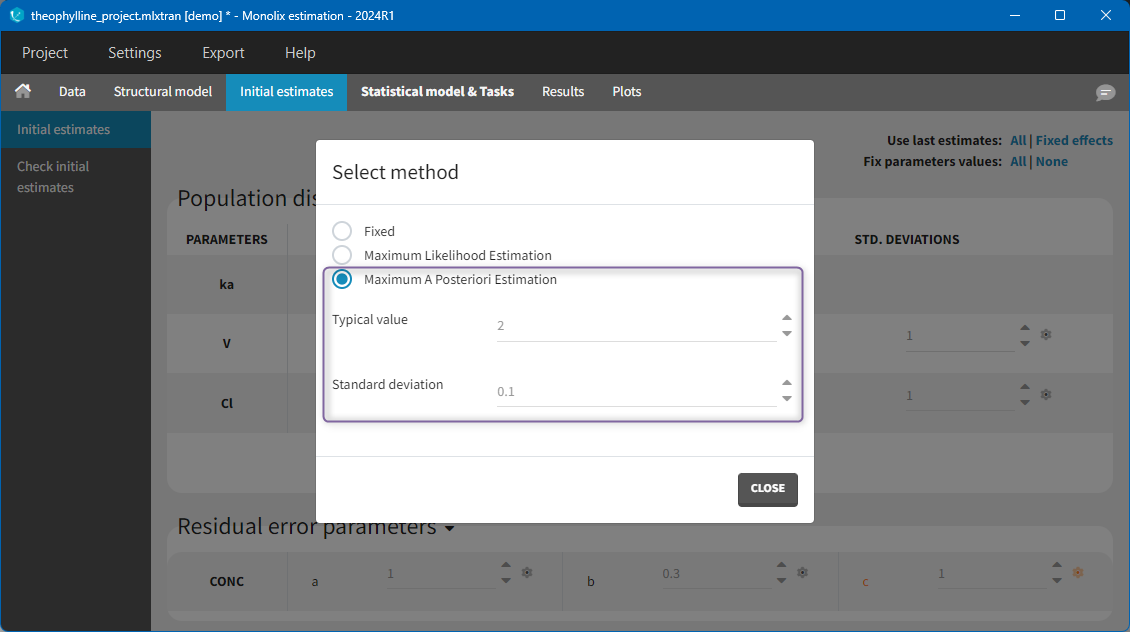1130x632 pixels.
Task: Click the Fixed effects link
Action: point(1074,141)
